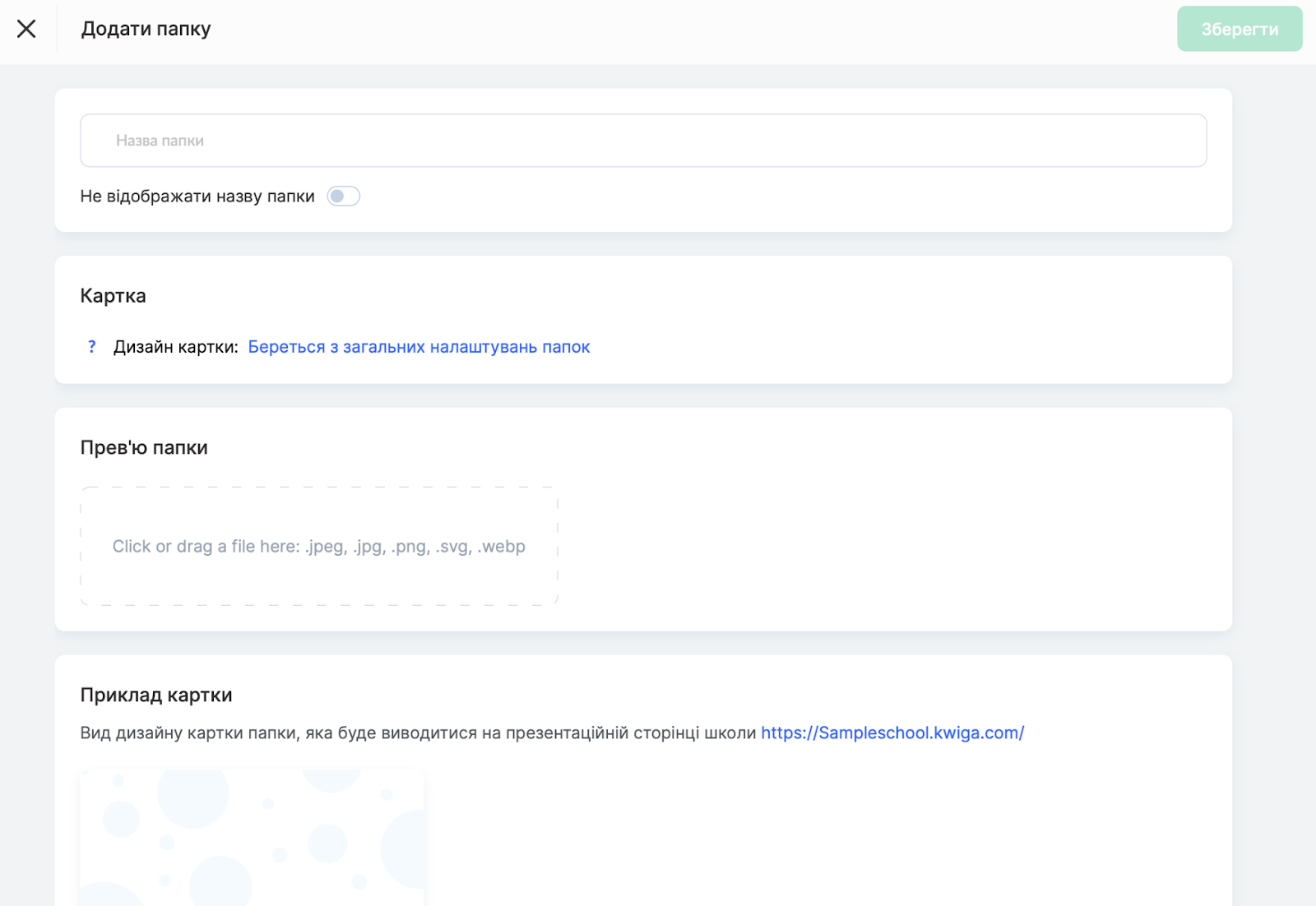1316x906 pixels.
Task: Focus the Назва папки input field
Action: tap(642, 141)
